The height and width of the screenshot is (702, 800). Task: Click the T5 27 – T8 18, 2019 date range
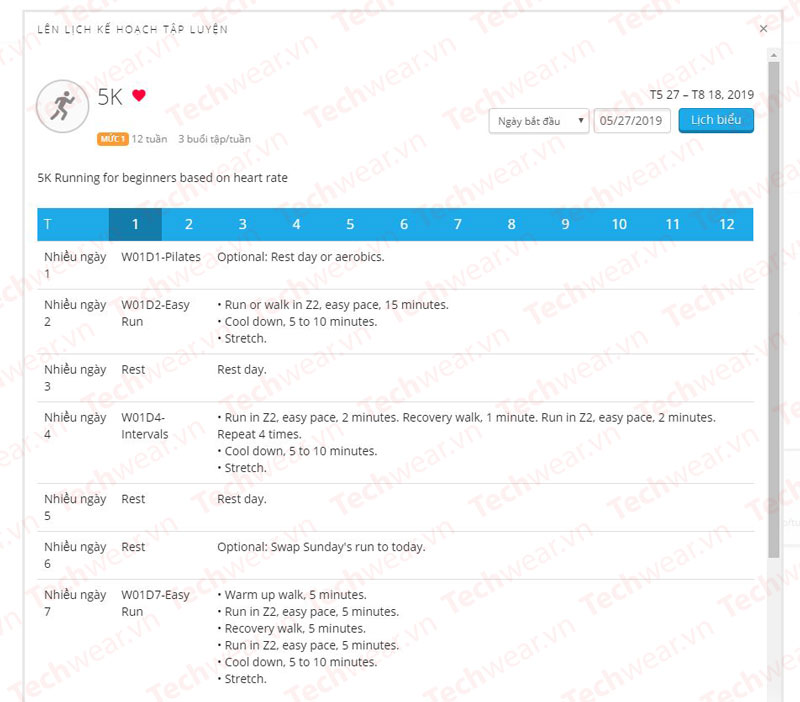coord(702,95)
